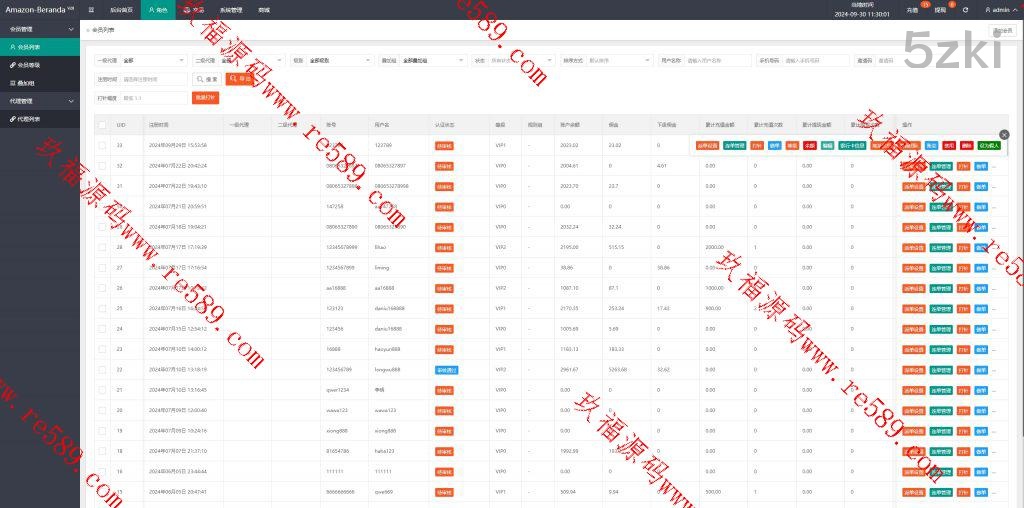The image size is (1024, 508).
Task: Click the add member button at top right
Action: 1002,31
